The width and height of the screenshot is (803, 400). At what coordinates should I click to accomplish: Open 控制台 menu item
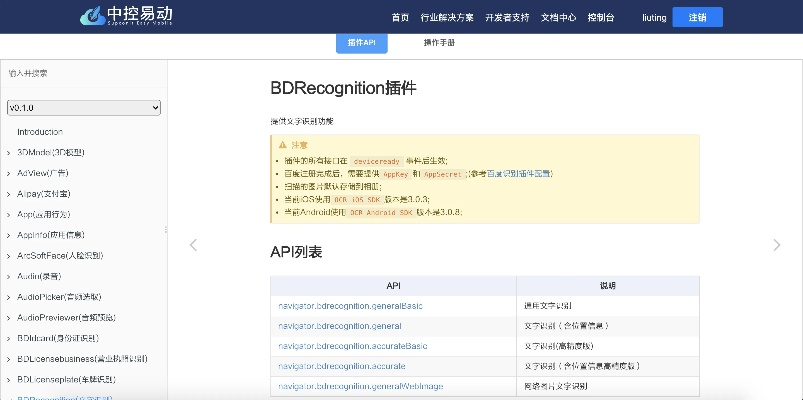point(601,17)
